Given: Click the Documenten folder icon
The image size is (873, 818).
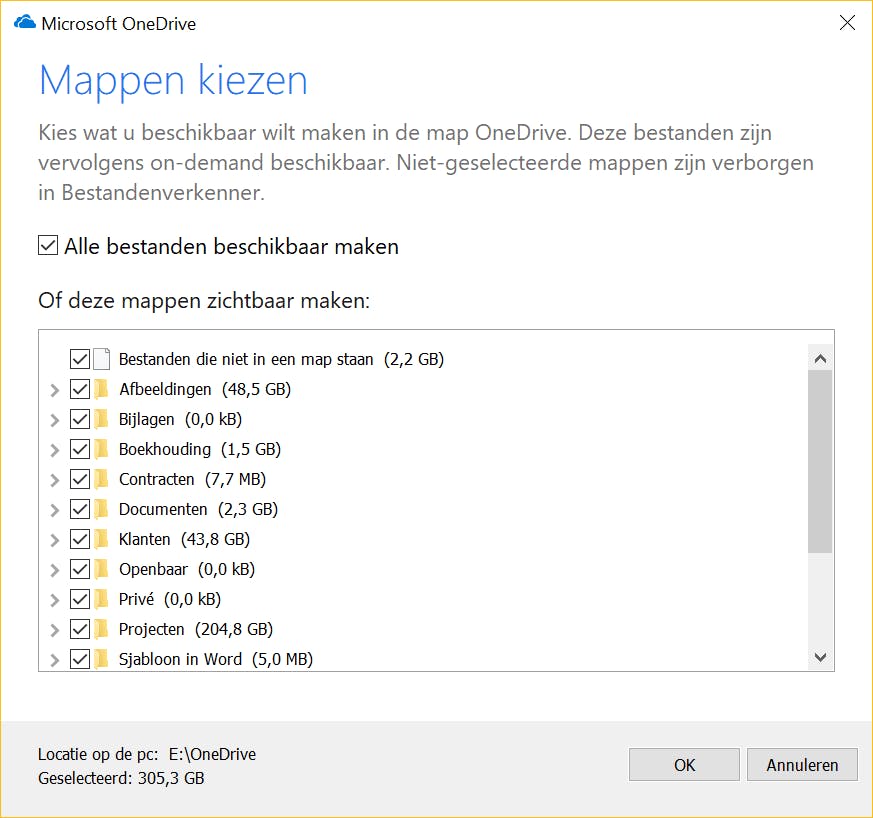Looking at the screenshot, I should [101, 509].
